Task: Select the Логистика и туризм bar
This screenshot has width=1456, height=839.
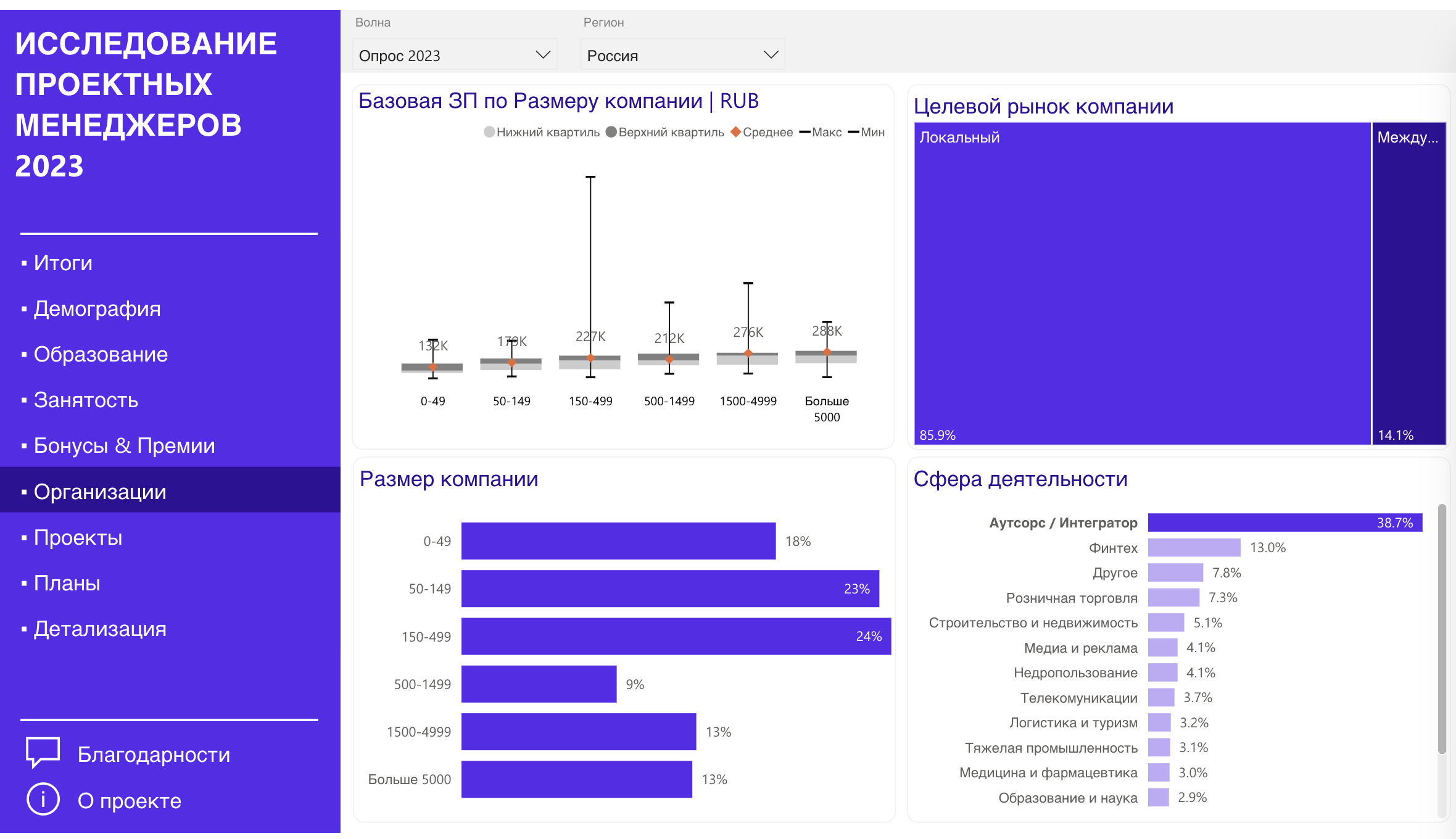Action: point(1159,722)
